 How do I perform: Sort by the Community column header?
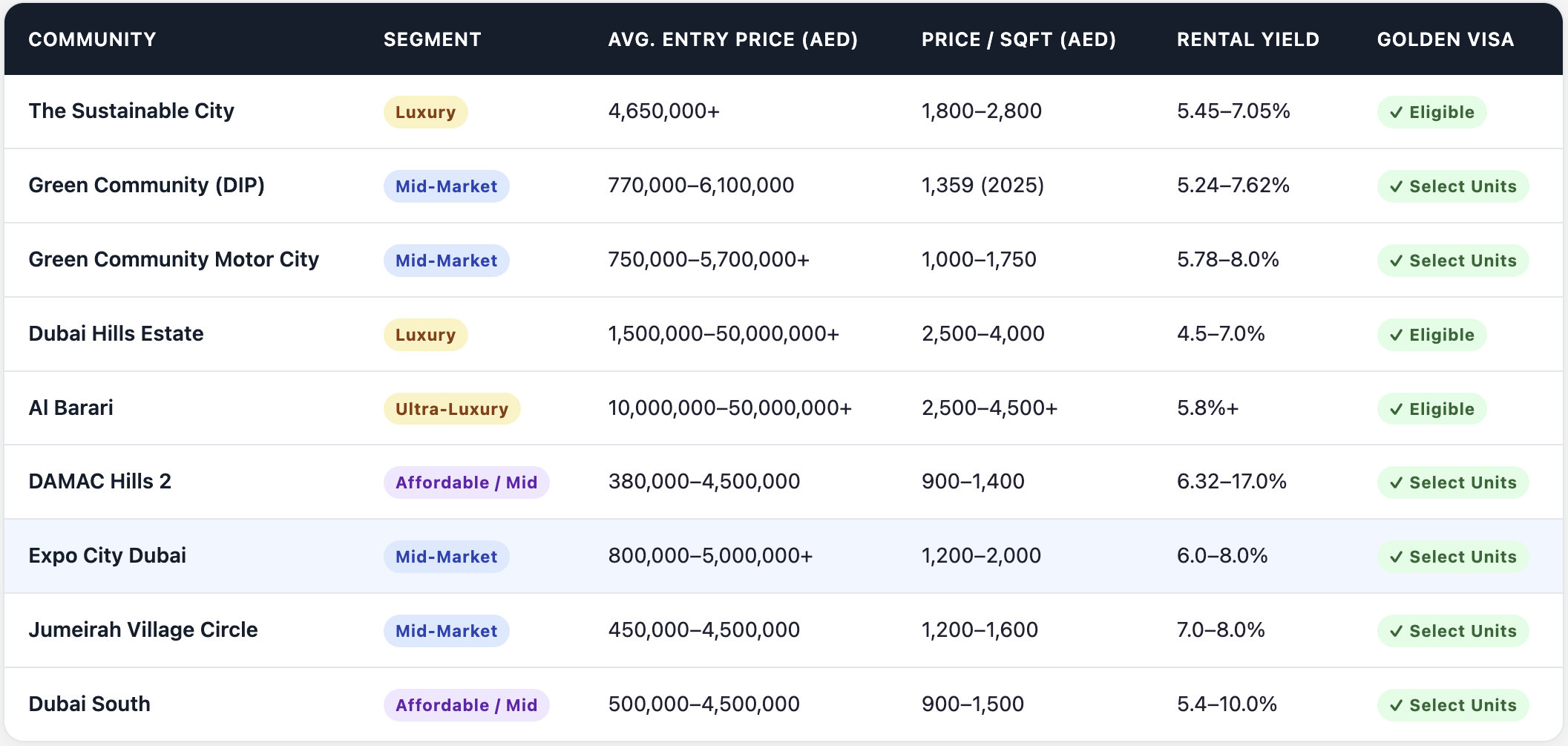[x=92, y=39]
